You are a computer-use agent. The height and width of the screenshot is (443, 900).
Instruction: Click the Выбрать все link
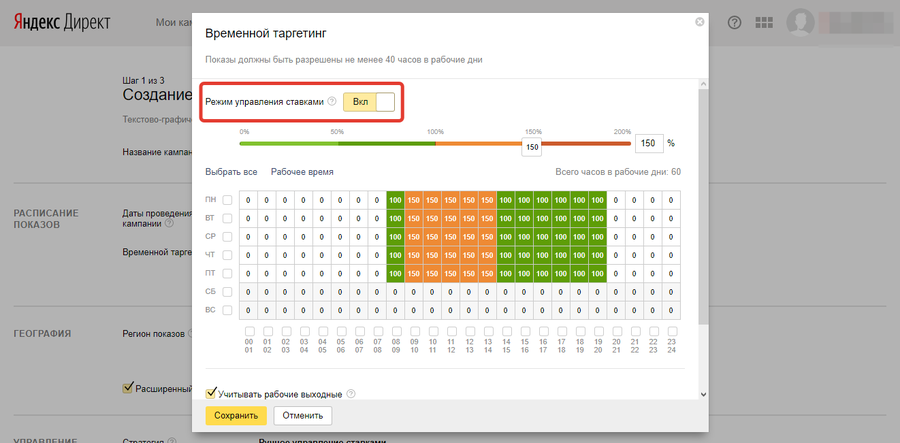231,172
